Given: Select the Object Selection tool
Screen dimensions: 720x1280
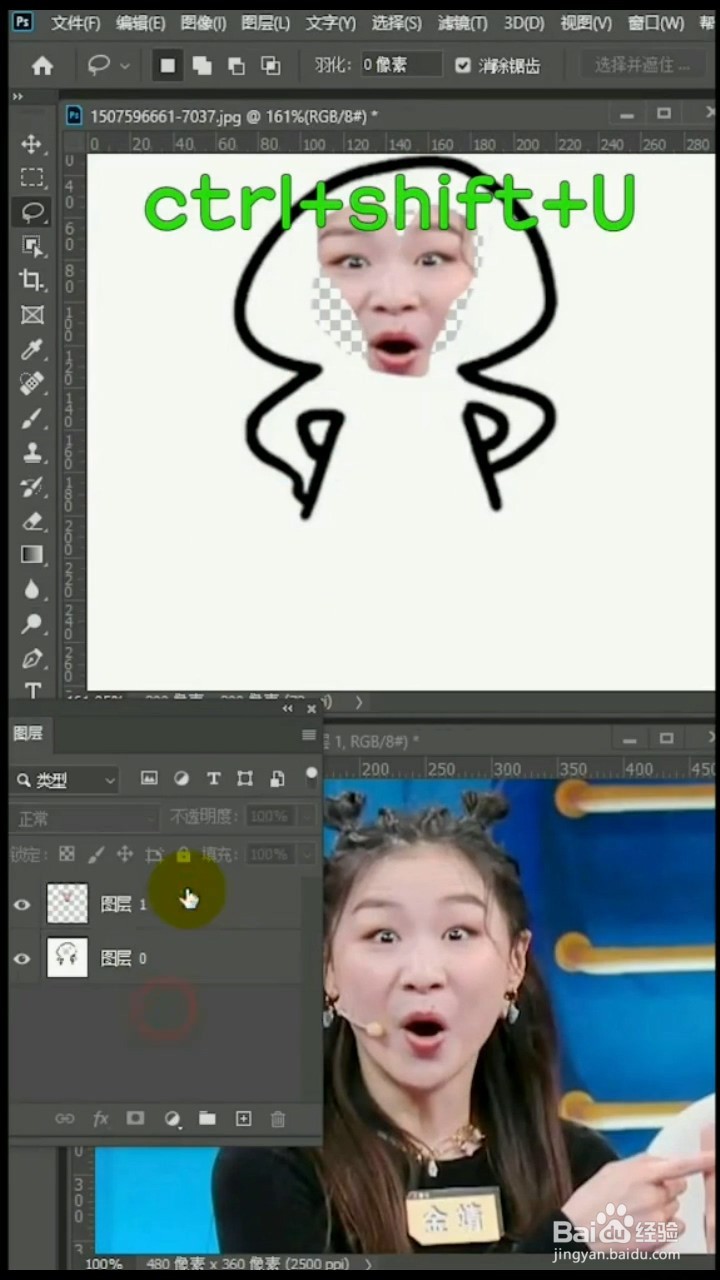Looking at the screenshot, I should point(32,246).
